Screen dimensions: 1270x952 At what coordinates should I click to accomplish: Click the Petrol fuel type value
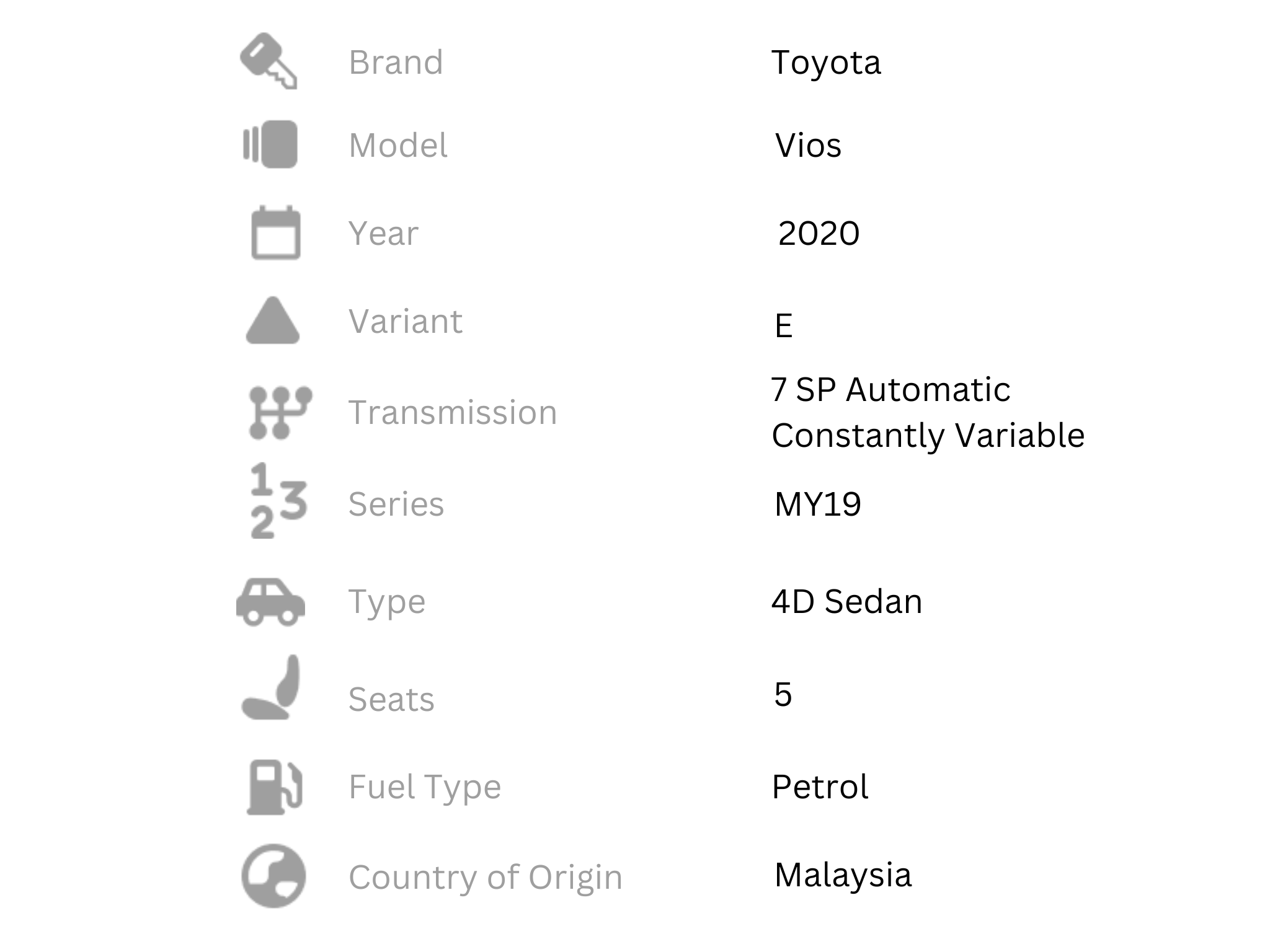coord(820,787)
